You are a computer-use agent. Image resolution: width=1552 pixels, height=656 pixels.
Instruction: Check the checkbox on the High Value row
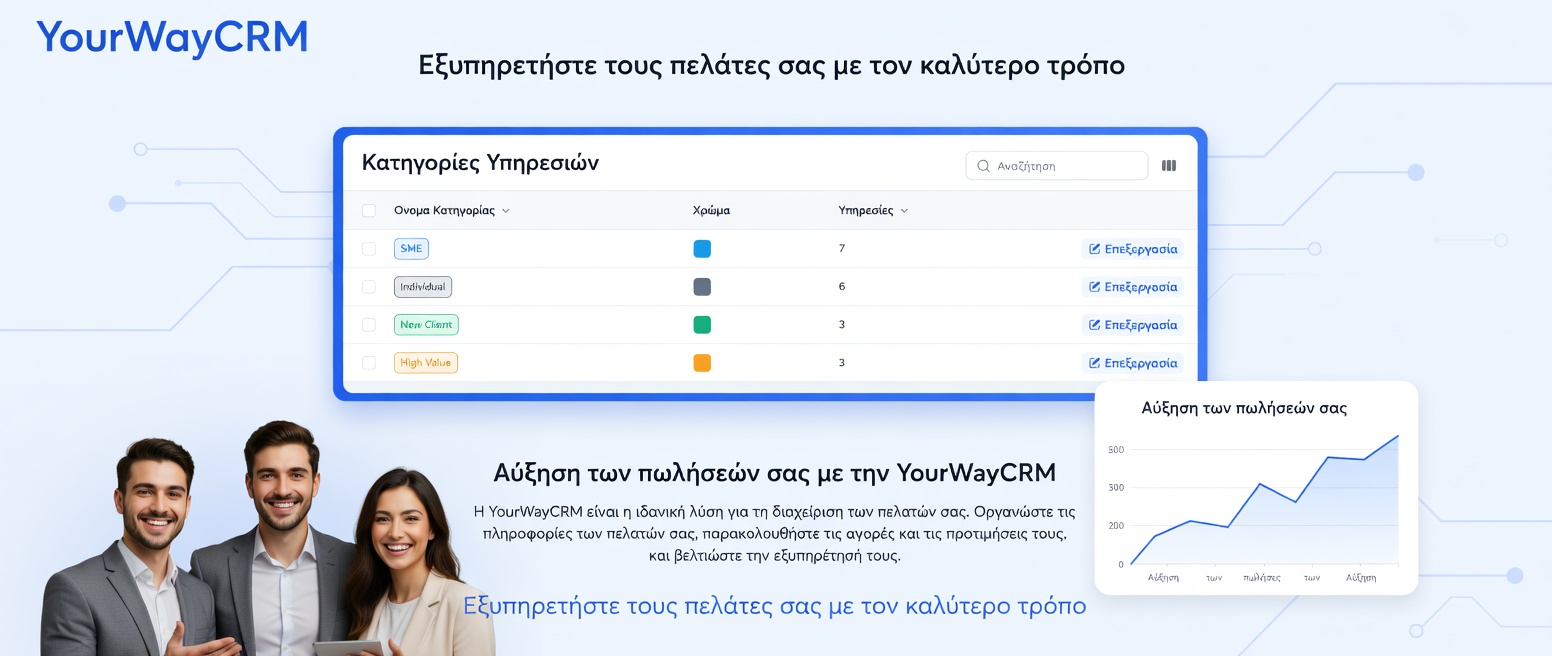click(x=369, y=363)
